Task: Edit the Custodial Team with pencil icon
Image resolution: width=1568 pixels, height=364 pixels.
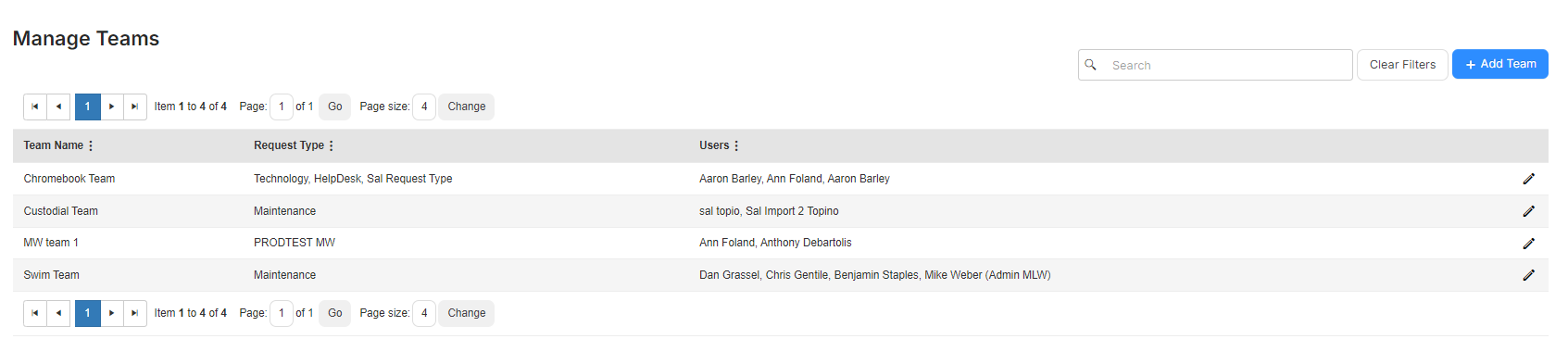Action: click(1528, 211)
